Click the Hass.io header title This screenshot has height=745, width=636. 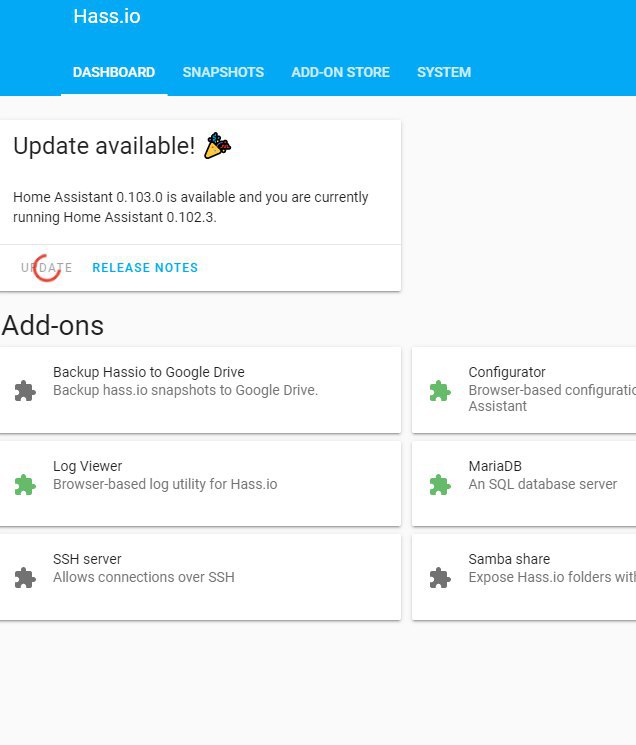pyautogui.click(x=107, y=17)
